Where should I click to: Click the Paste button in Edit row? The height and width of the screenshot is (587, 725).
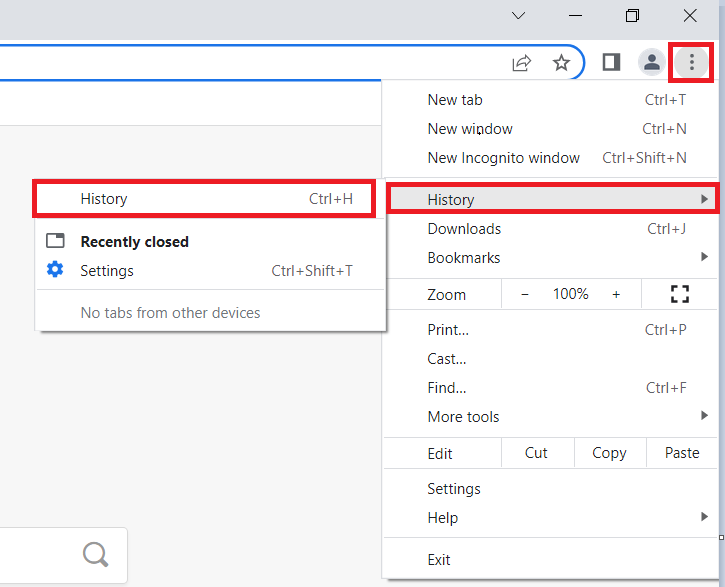point(682,453)
